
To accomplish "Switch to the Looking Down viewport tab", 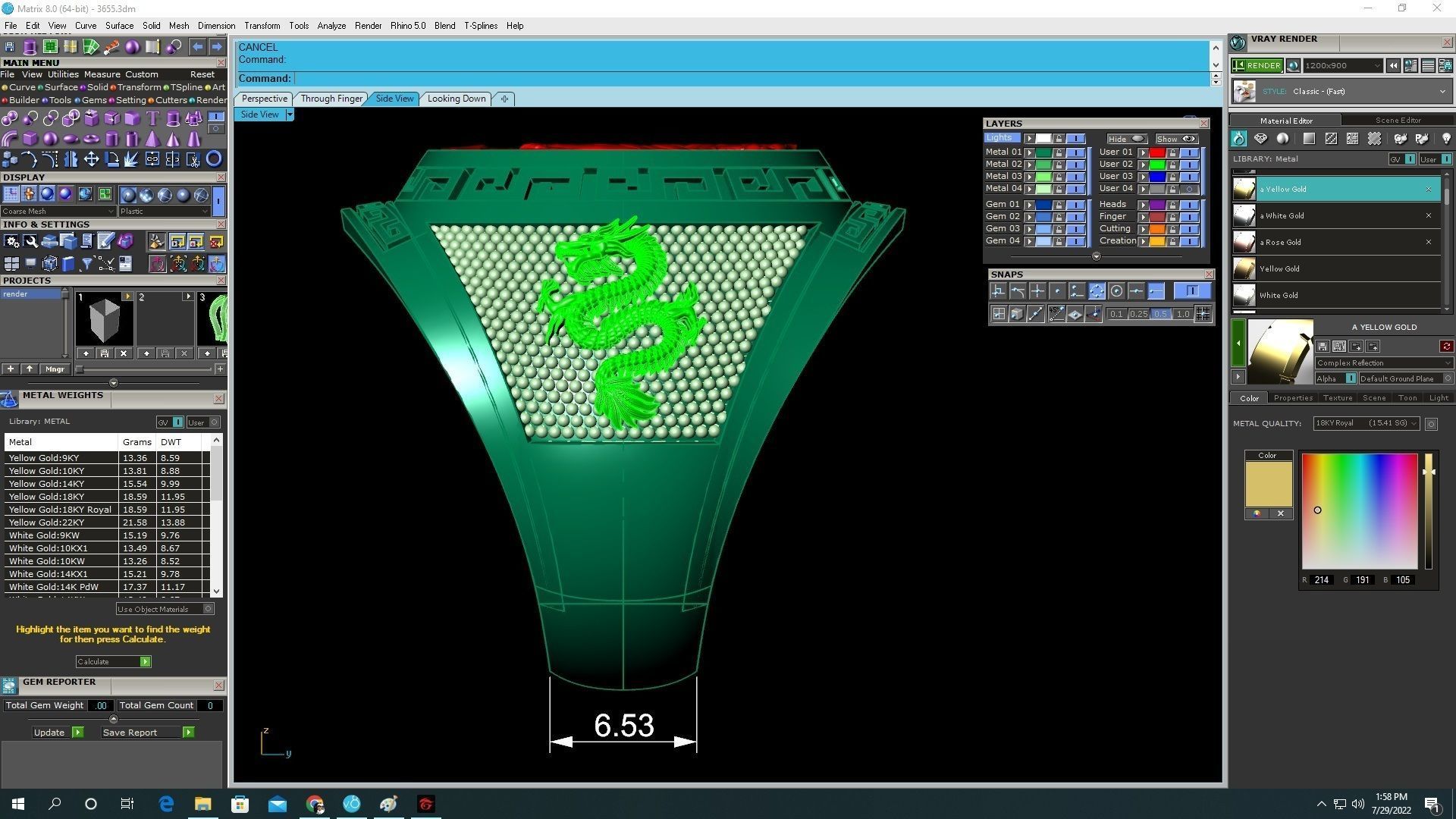I will (x=456, y=99).
